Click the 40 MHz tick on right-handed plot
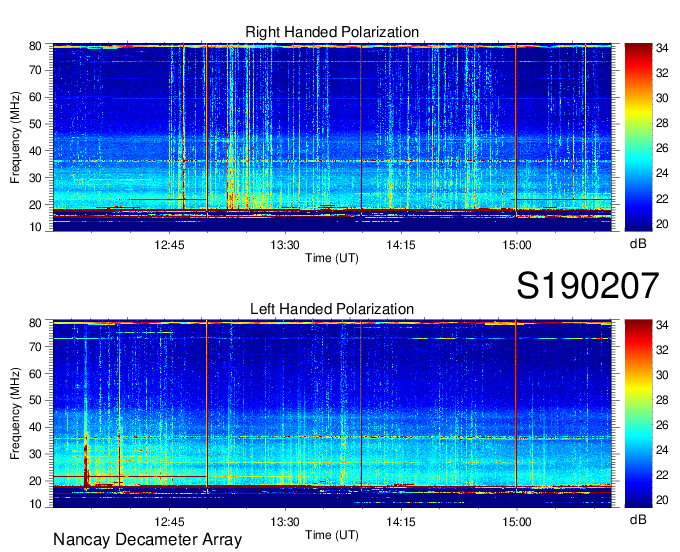 pos(35,151)
